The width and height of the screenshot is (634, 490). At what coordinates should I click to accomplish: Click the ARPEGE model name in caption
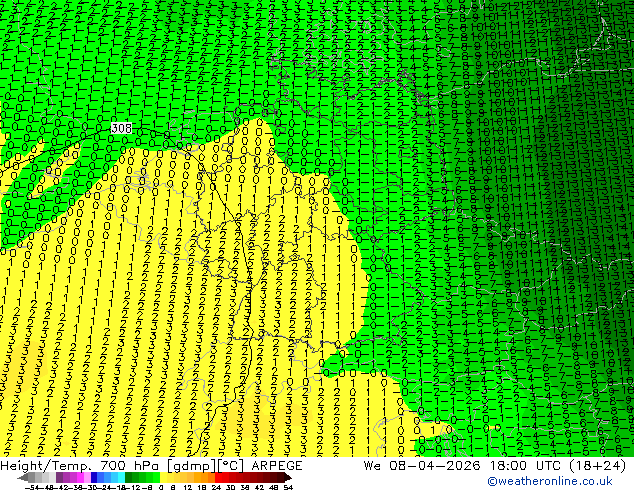click(277, 466)
